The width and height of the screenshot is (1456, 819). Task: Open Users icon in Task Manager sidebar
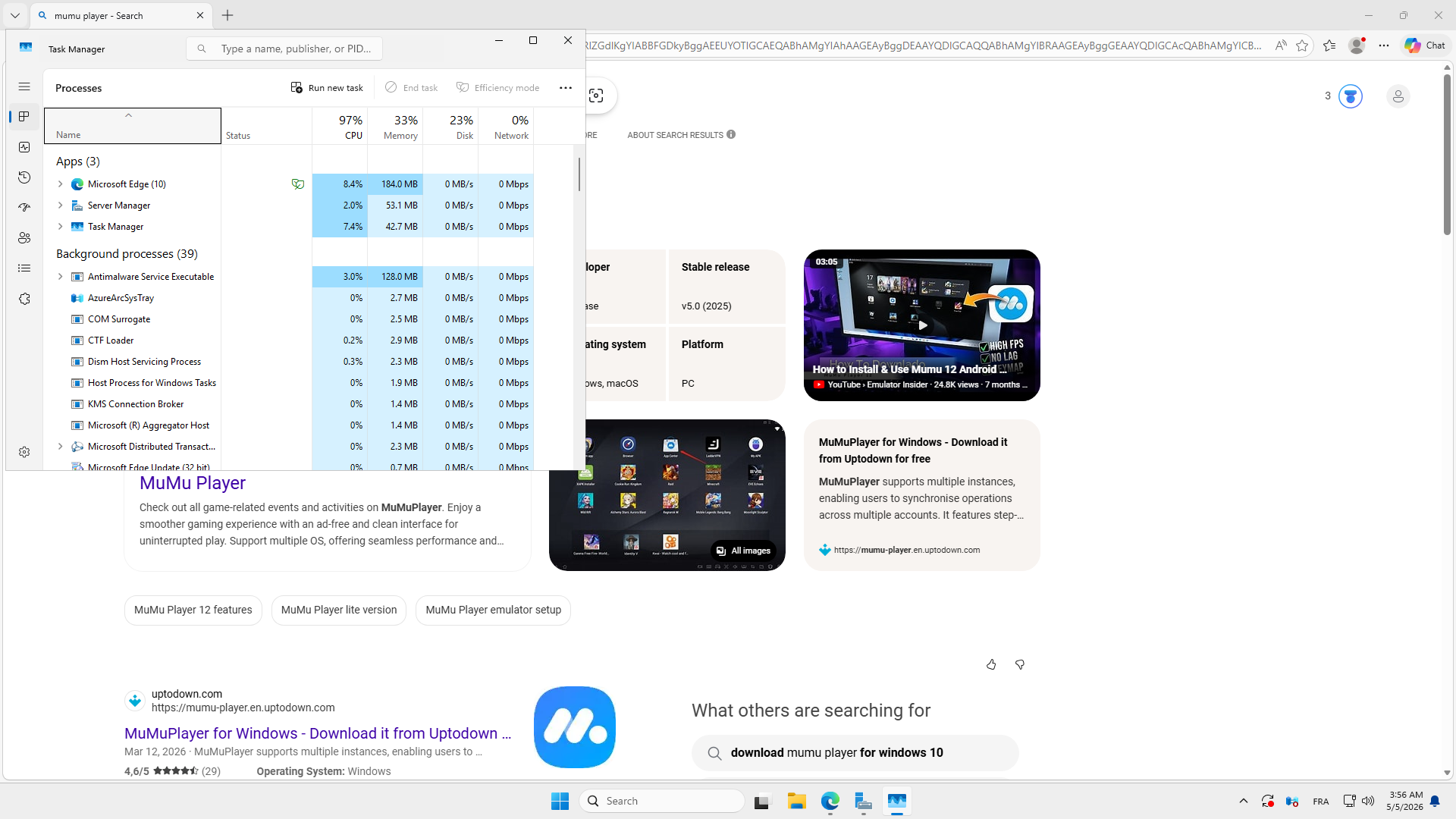point(24,238)
